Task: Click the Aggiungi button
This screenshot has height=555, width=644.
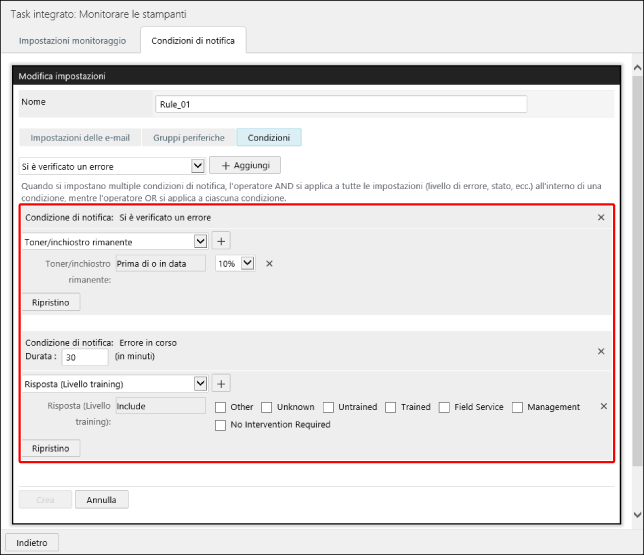Action: [245, 165]
